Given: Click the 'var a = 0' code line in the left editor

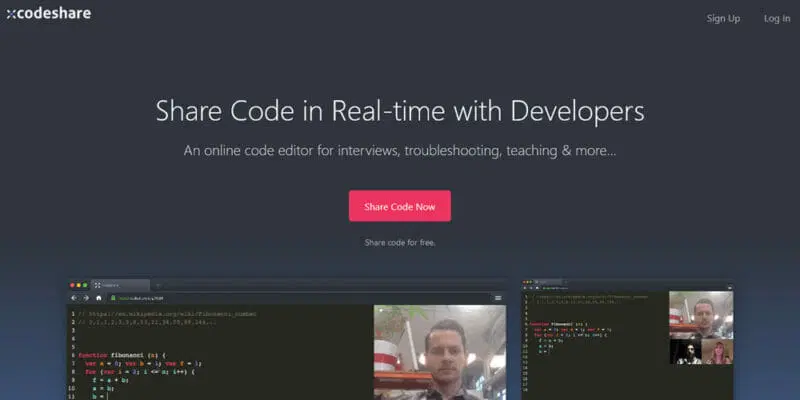Looking at the screenshot, I should [x=144, y=363].
